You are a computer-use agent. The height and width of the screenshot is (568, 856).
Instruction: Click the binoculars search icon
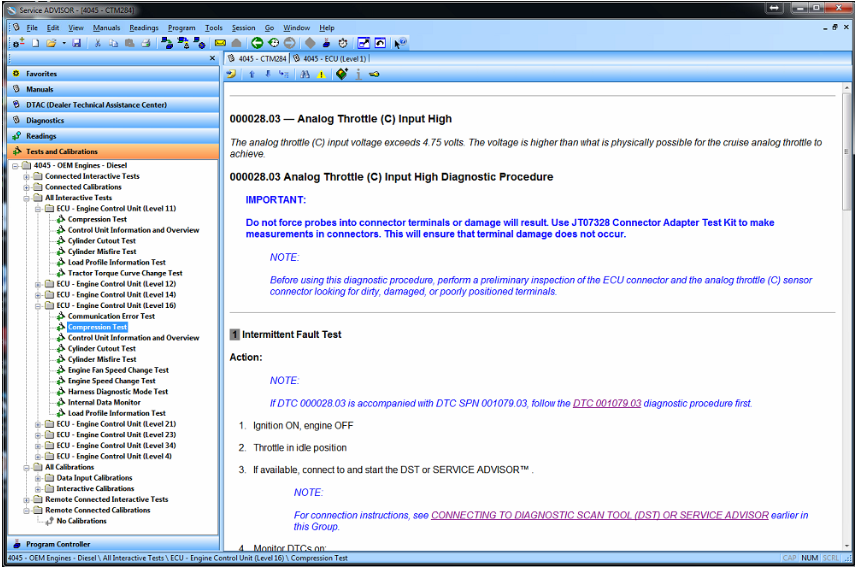pos(305,74)
